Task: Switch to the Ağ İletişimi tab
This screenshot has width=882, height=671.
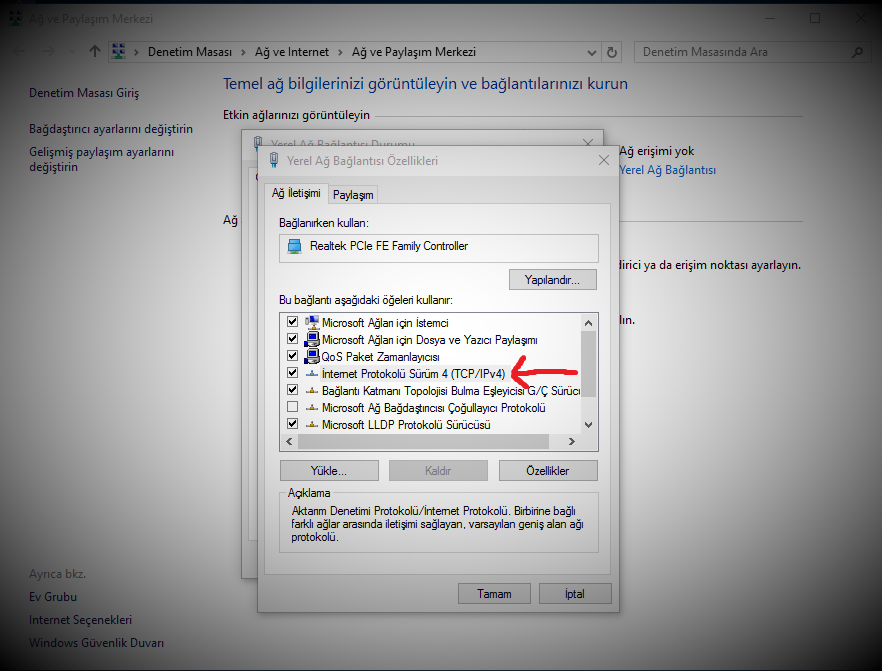Action: pos(296,193)
